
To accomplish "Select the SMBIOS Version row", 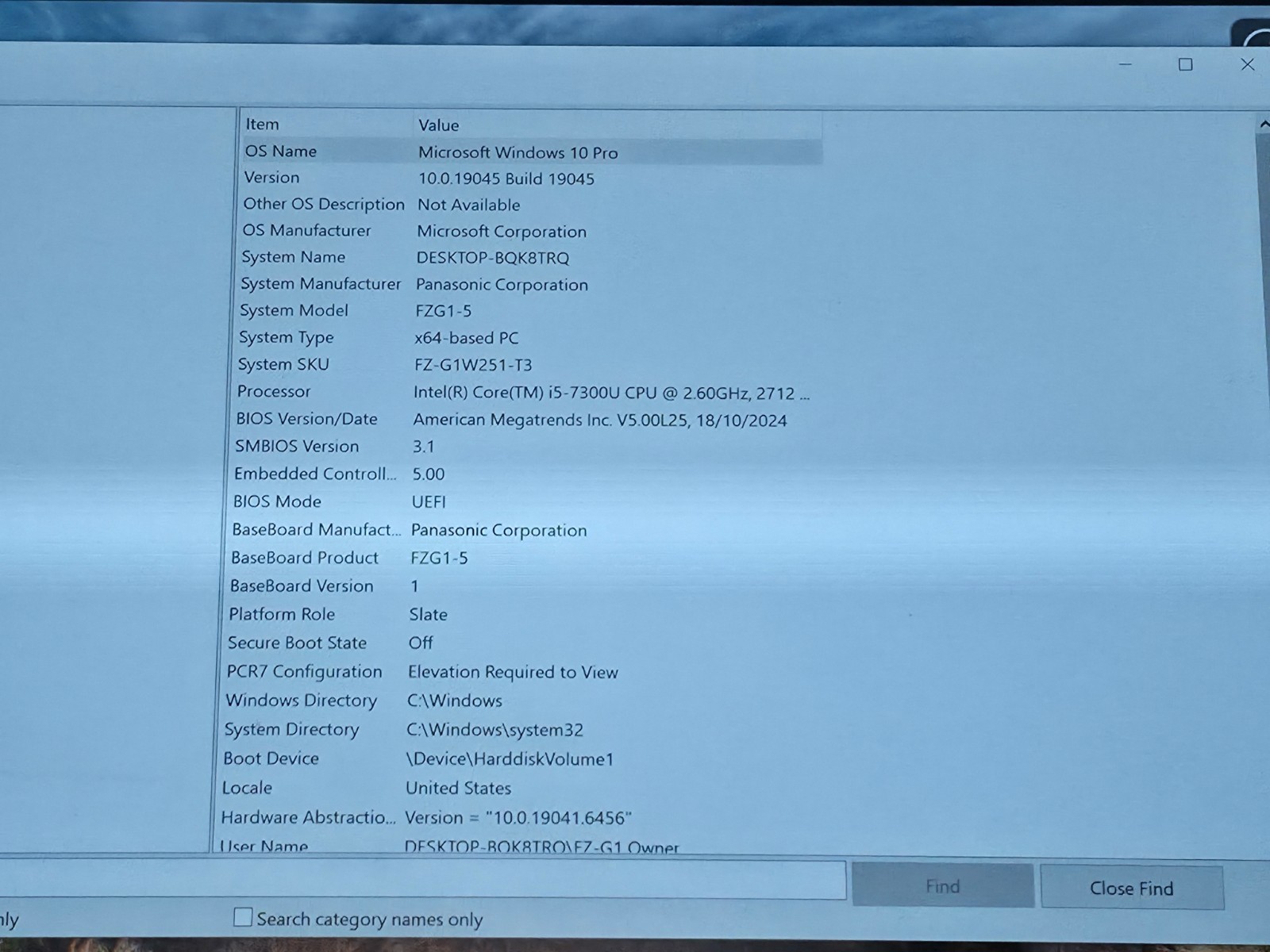I will click(527, 446).
